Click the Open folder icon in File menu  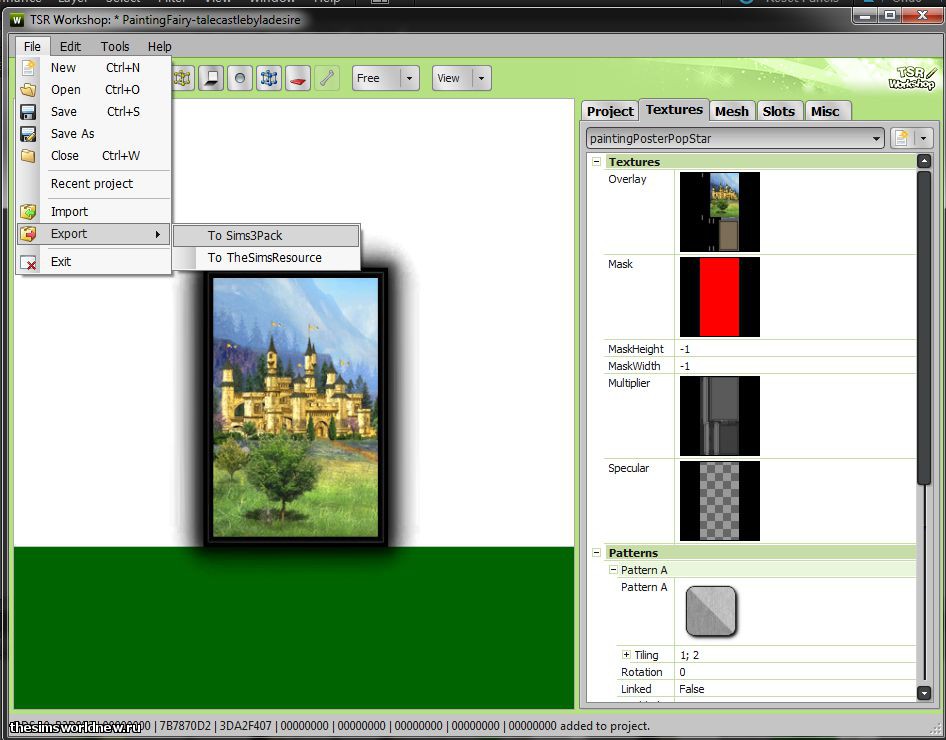coord(28,90)
